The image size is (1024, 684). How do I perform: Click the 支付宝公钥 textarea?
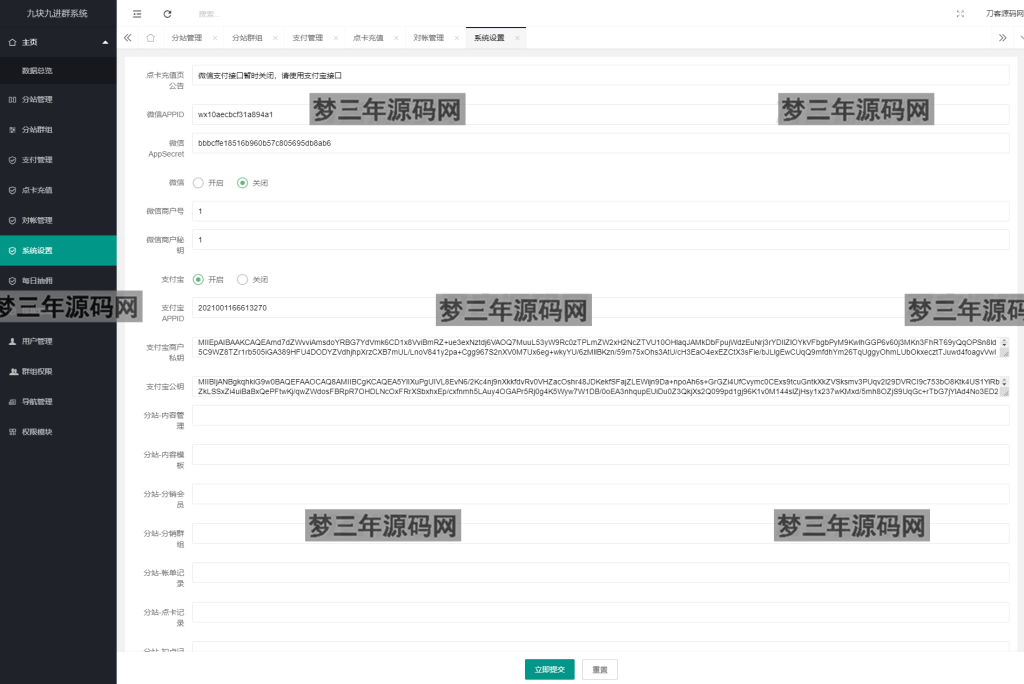click(601, 386)
